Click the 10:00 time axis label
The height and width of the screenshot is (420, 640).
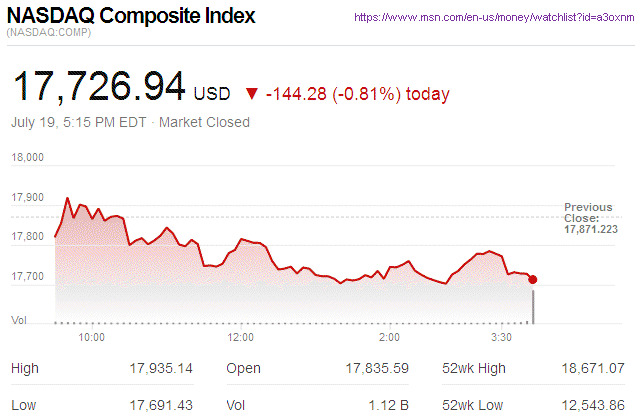click(91, 338)
